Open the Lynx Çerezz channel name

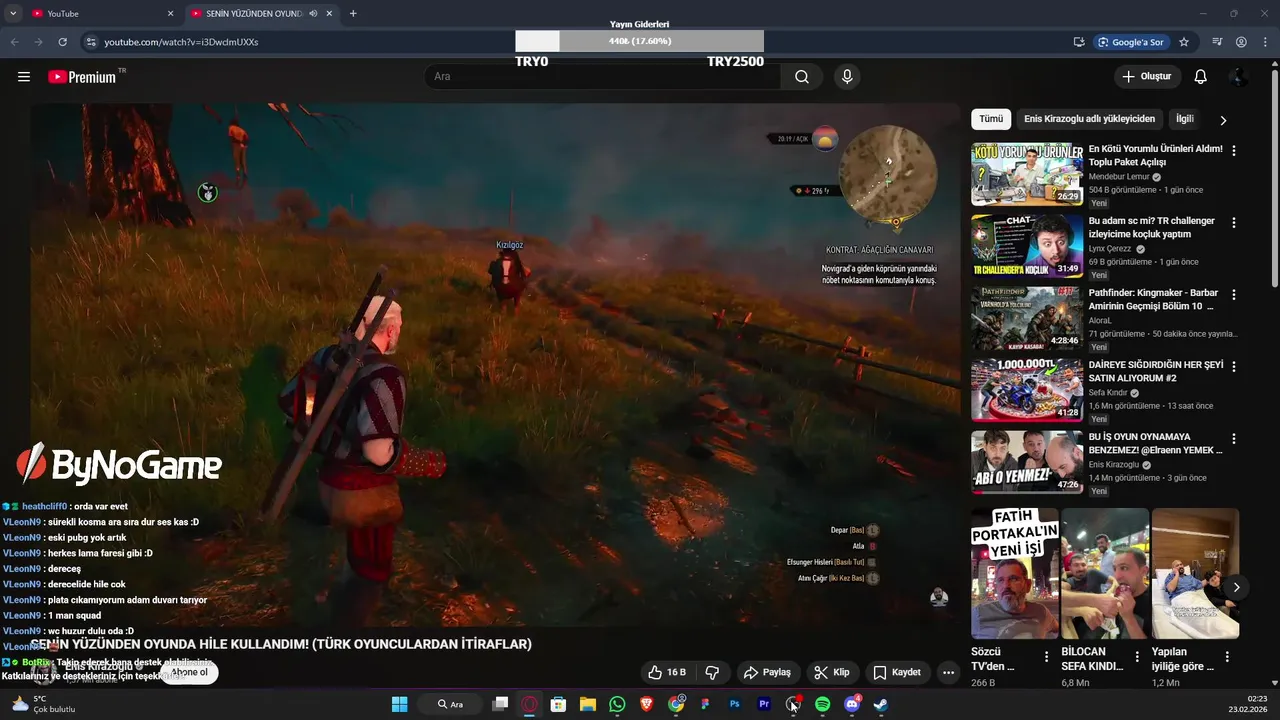click(x=1110, y=249)
